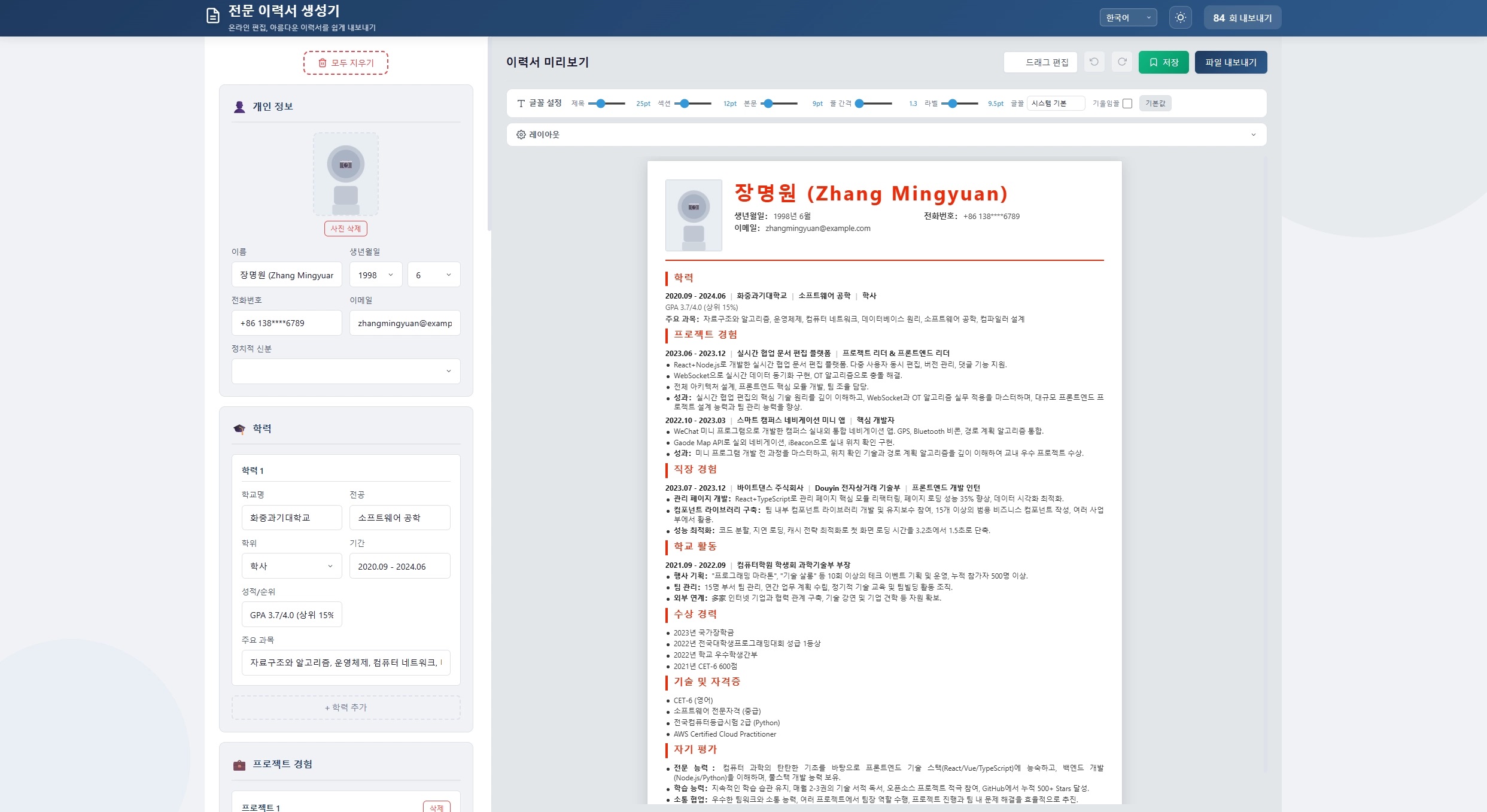Click the 기본값 reset button
This screenshot has width=1487, height=812.
1155,104
